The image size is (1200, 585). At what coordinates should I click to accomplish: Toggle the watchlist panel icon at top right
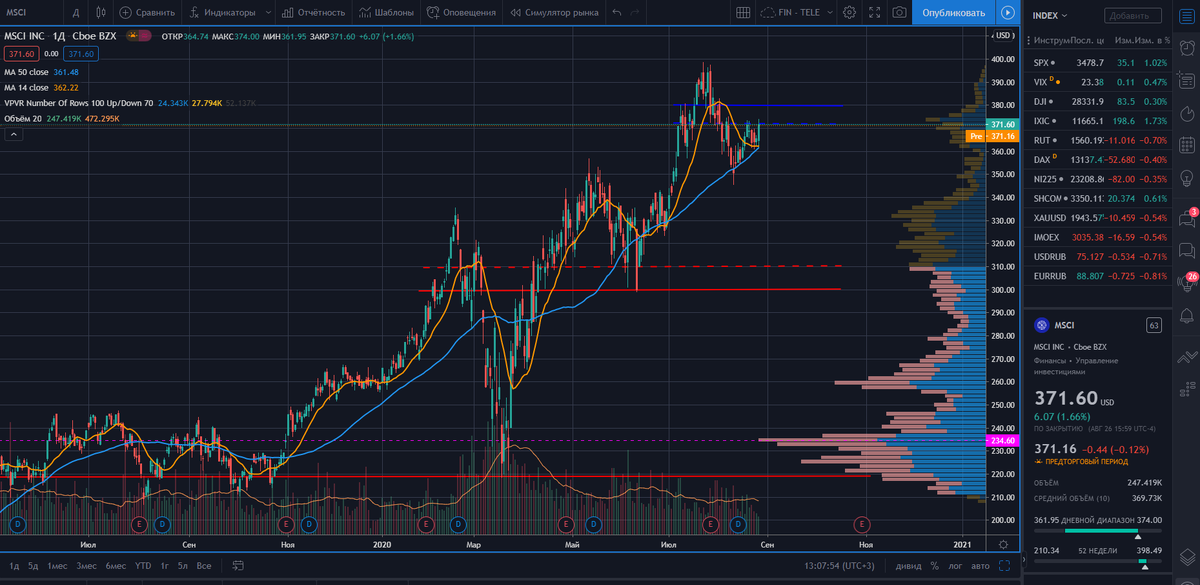[x=1189, y=15]
